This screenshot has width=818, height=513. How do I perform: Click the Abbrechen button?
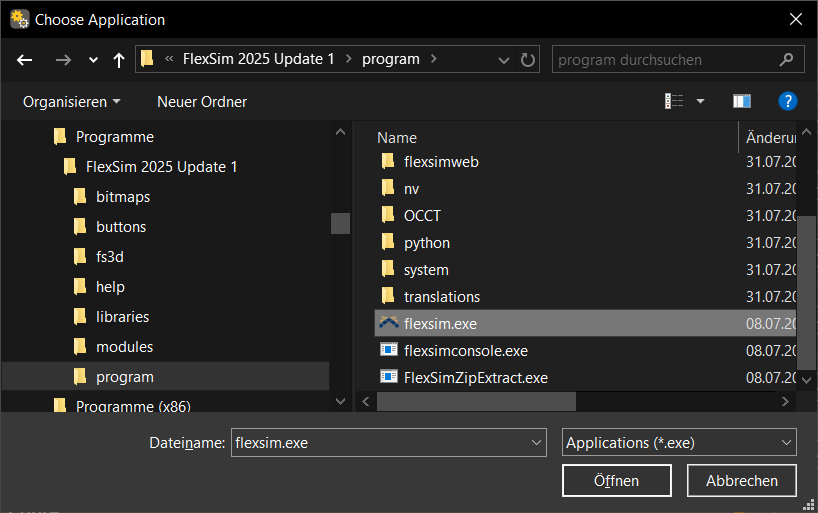tap(742, 481)
